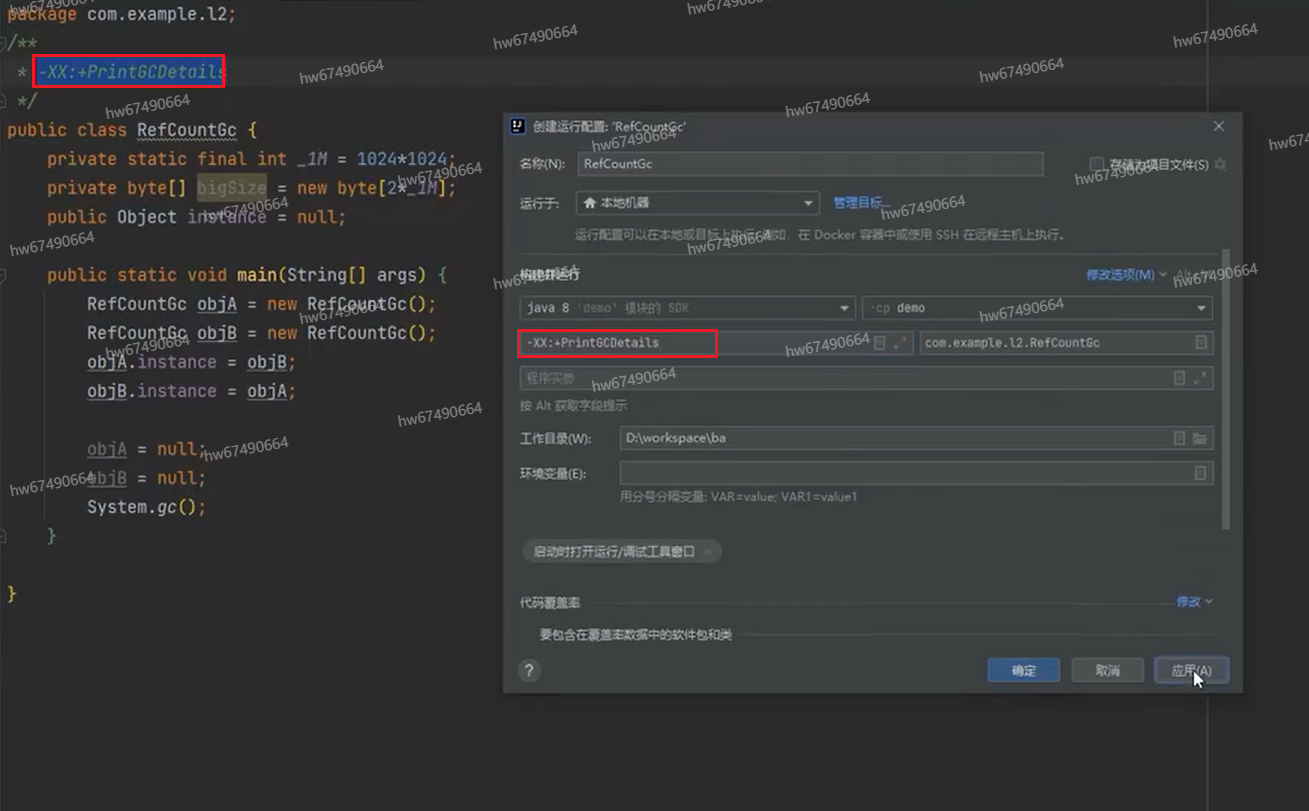Click the 'objA.instance = objB;' line
The image size is (1309, 811).
click(191, 362)
